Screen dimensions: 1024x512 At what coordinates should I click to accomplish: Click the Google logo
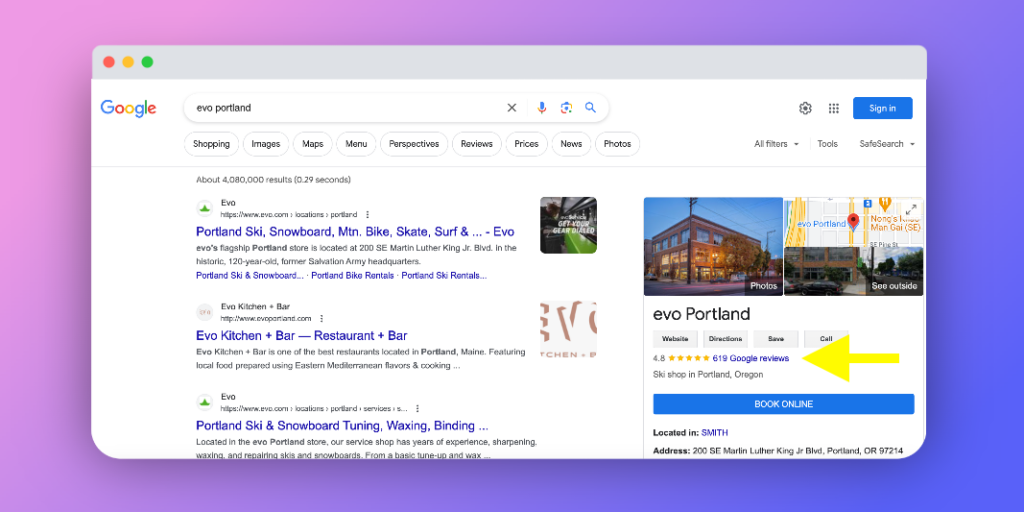point(128,108)
